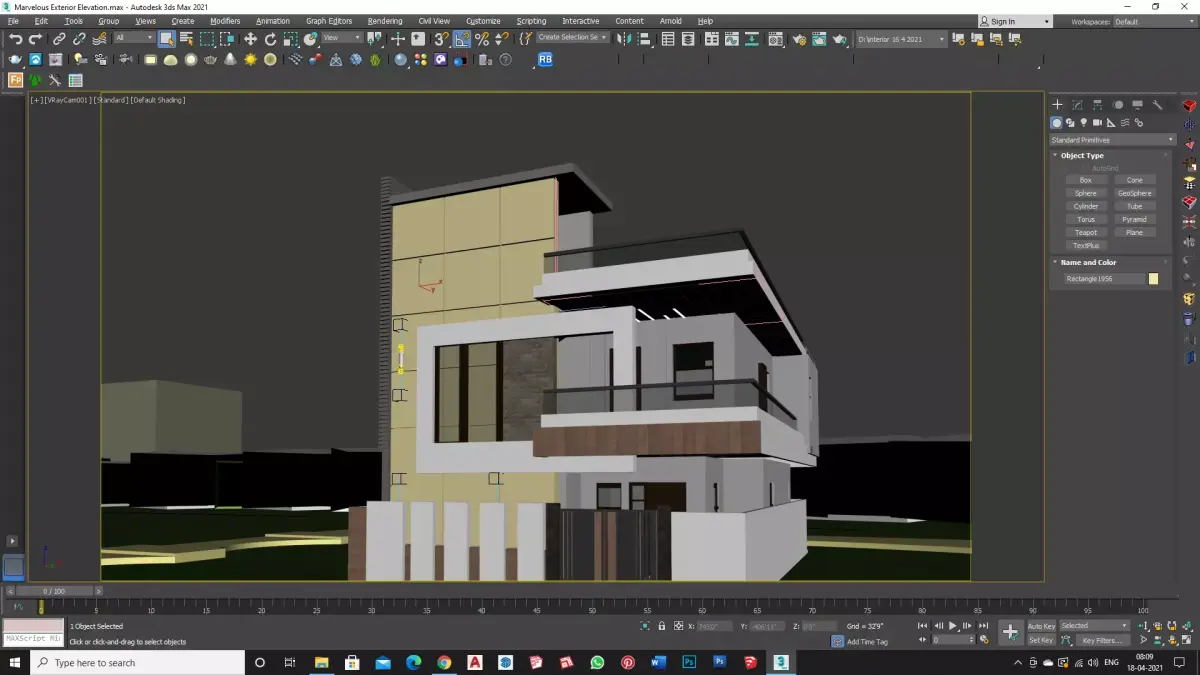The height and width of the screenshot is (675, 1200).
Task: Click the time slider 0 / 100 handle
Action: click(x=56, y=591)
